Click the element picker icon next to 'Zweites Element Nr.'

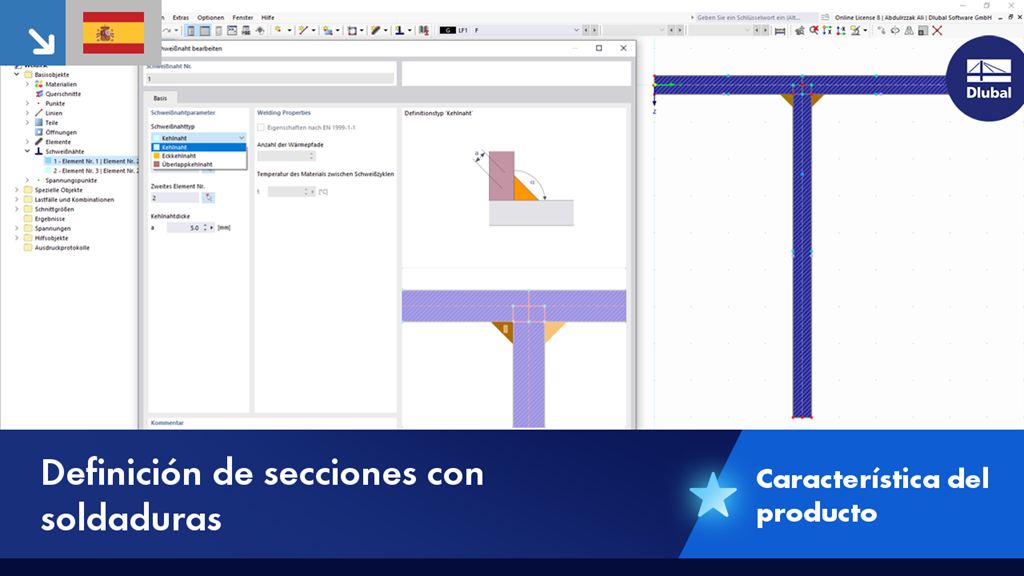[x=209, y=198]
